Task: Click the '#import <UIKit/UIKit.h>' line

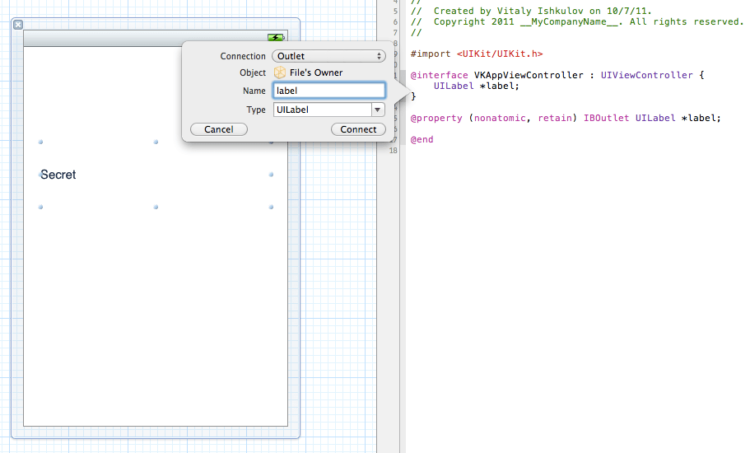Action: tap(476, 54)
